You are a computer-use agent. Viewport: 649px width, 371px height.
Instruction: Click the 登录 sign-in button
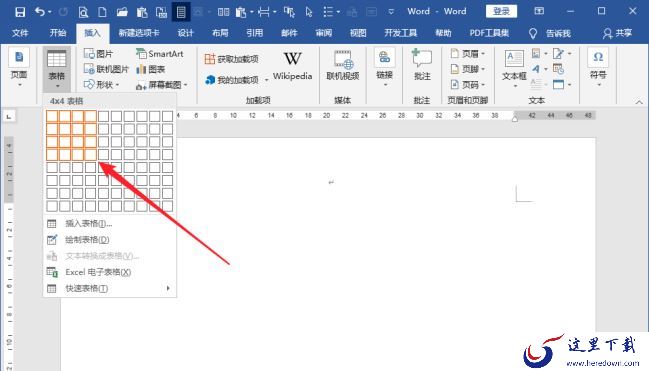[x=501, y=11]
